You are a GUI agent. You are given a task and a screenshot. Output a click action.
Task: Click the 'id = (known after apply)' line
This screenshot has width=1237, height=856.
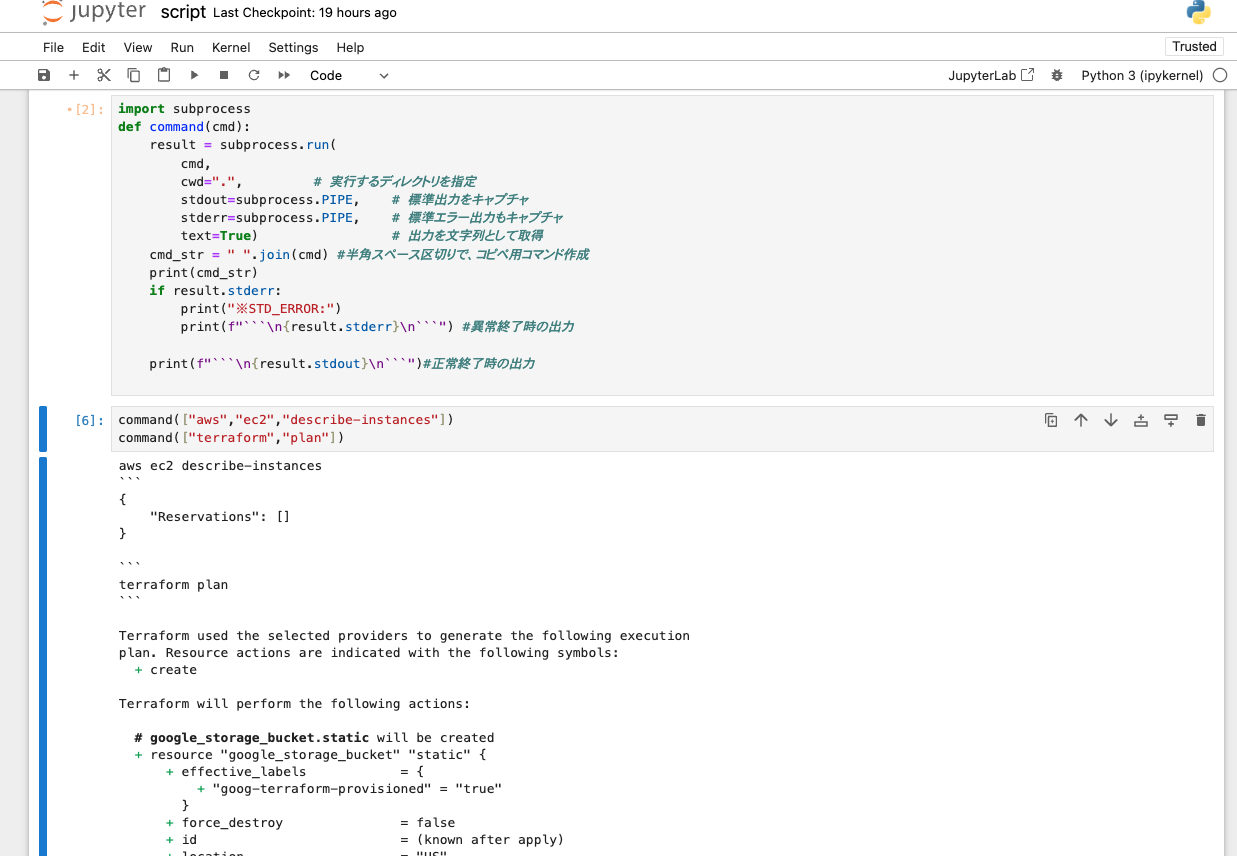tap(365, 840)
